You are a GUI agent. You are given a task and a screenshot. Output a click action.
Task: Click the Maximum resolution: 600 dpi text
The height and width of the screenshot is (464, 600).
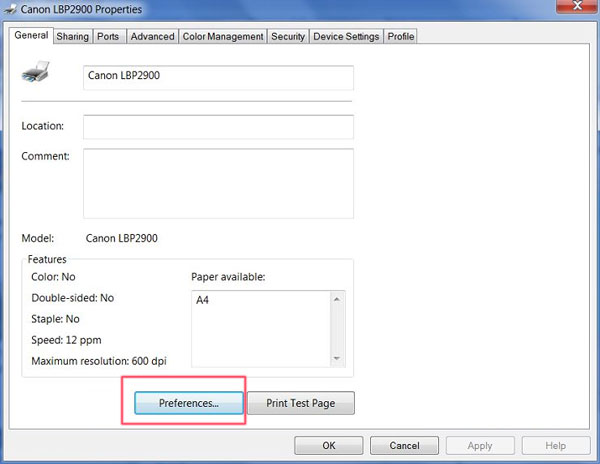pyautogui.click(x=99, y=361)
